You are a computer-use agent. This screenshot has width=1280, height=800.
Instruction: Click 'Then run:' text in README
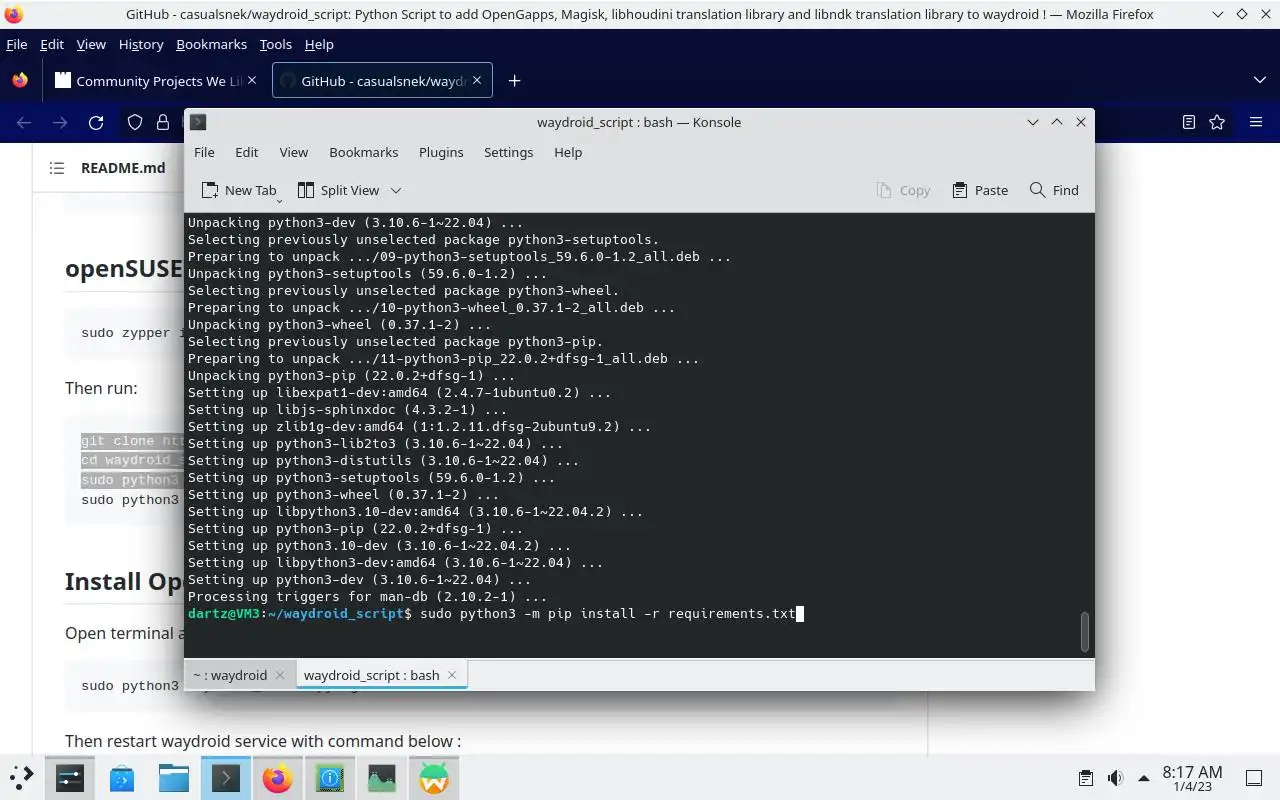pos(101,388)
